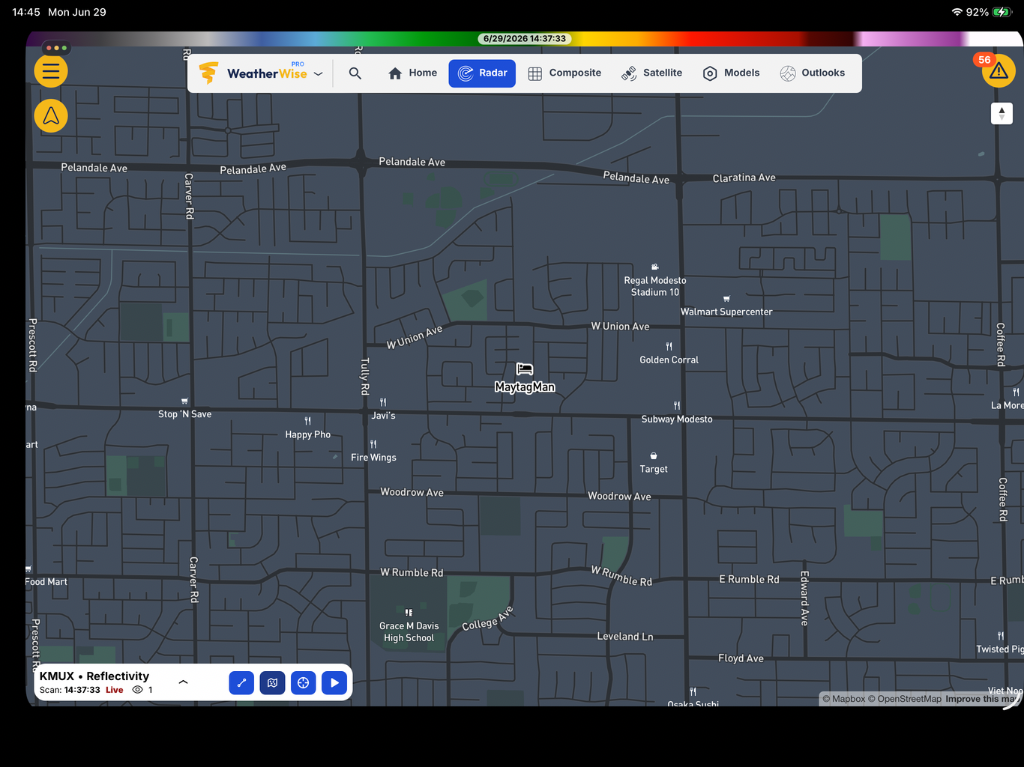Screen dimensions: 1024x767
Task: Click the Stop 'N Save store marker
Action: tap(185, 408)
